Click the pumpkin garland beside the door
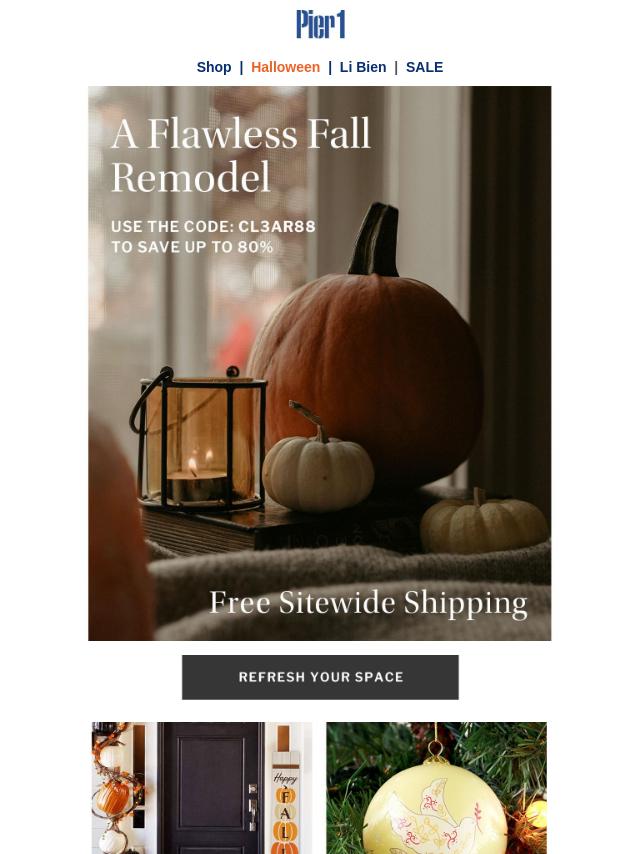The height and width of the screenshot is (854, 640). pos(113,788)
